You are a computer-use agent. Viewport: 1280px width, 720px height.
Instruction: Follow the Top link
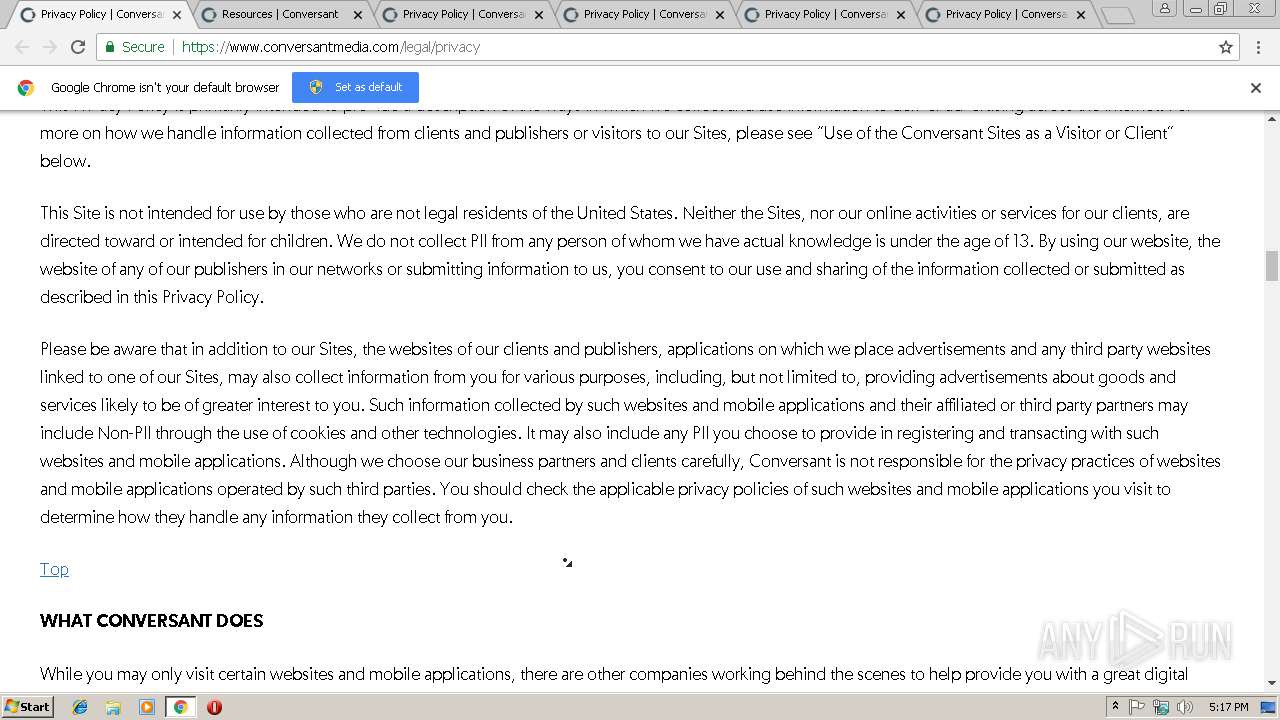pyautogui.click(x=54, y=569)
